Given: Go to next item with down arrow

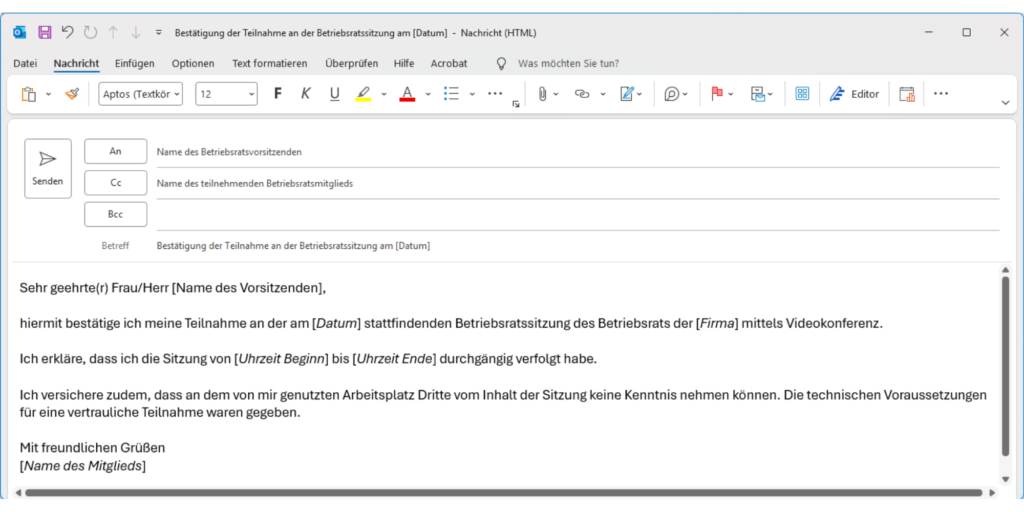Looking at the screenshot, I should coord(135,32).
